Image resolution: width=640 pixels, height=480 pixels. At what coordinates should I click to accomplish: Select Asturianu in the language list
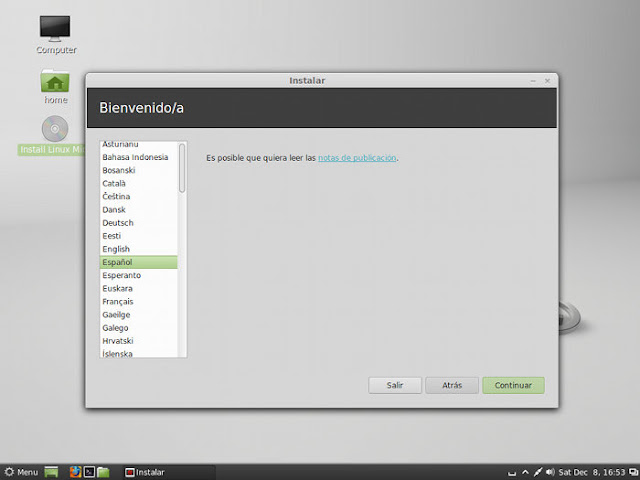(138, 144)
